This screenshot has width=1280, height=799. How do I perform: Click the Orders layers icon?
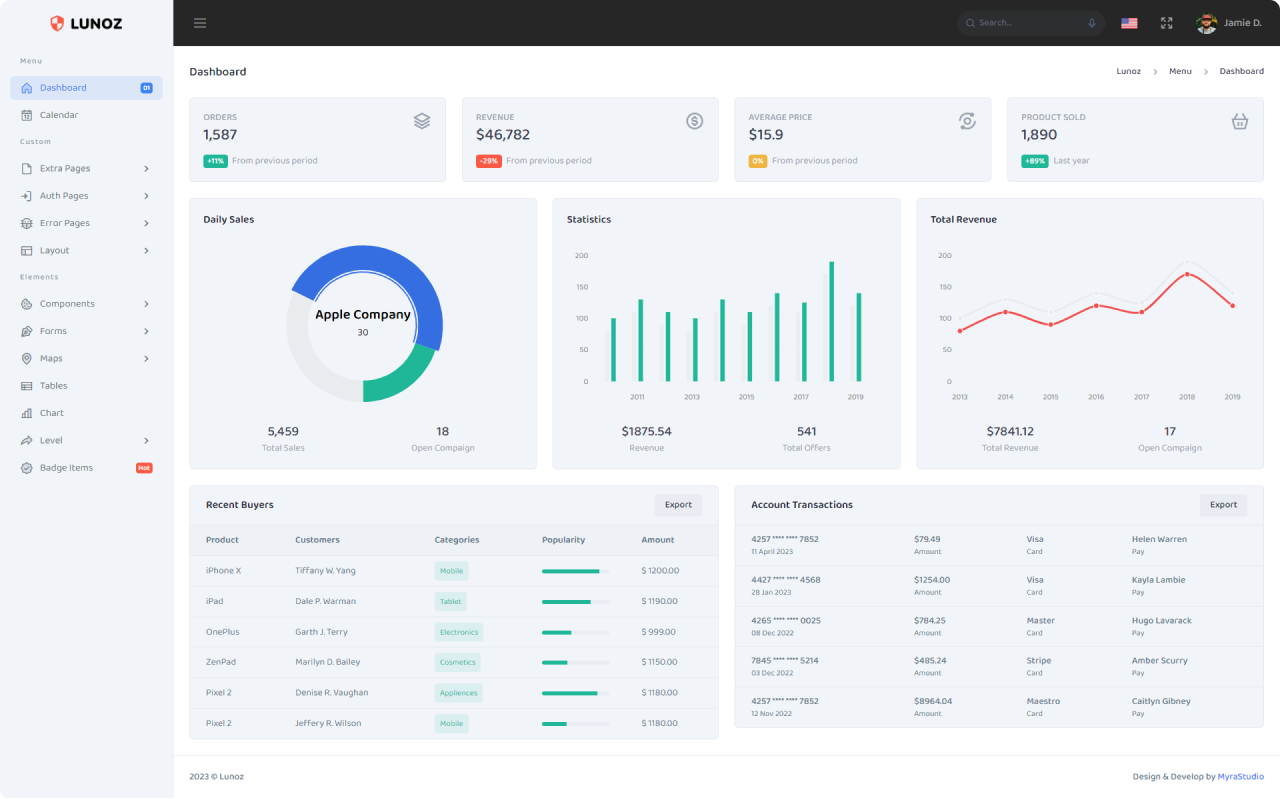pyautogui.click(x=422, y=121)
